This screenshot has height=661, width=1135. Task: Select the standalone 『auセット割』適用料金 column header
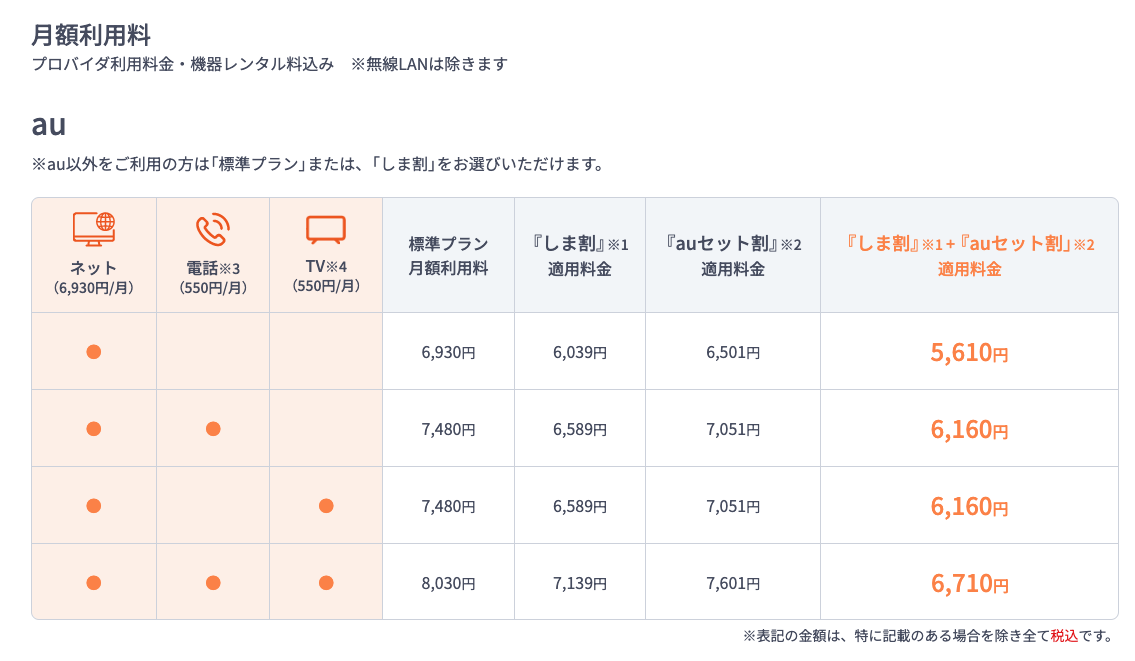(x=733, y=256)
